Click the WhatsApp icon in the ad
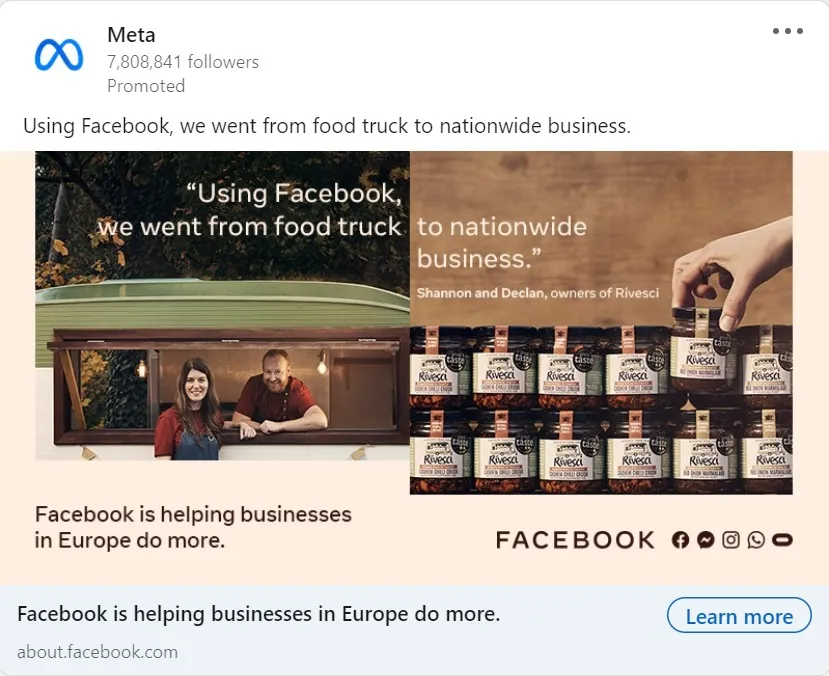829x676 pixels. click(756, 540)
